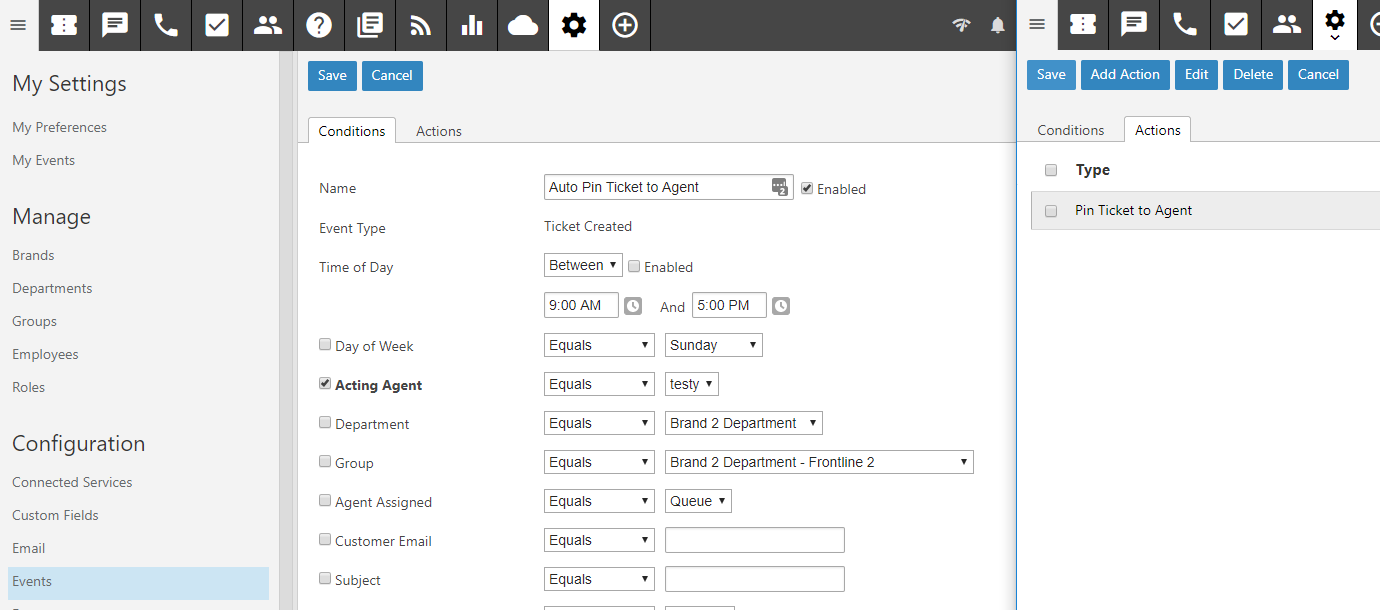Image resolution: width=1380 pixels, height=610 pixels.
Task: Switch to Conditions tab in right panel
Action: click(x=1070, y=130)
